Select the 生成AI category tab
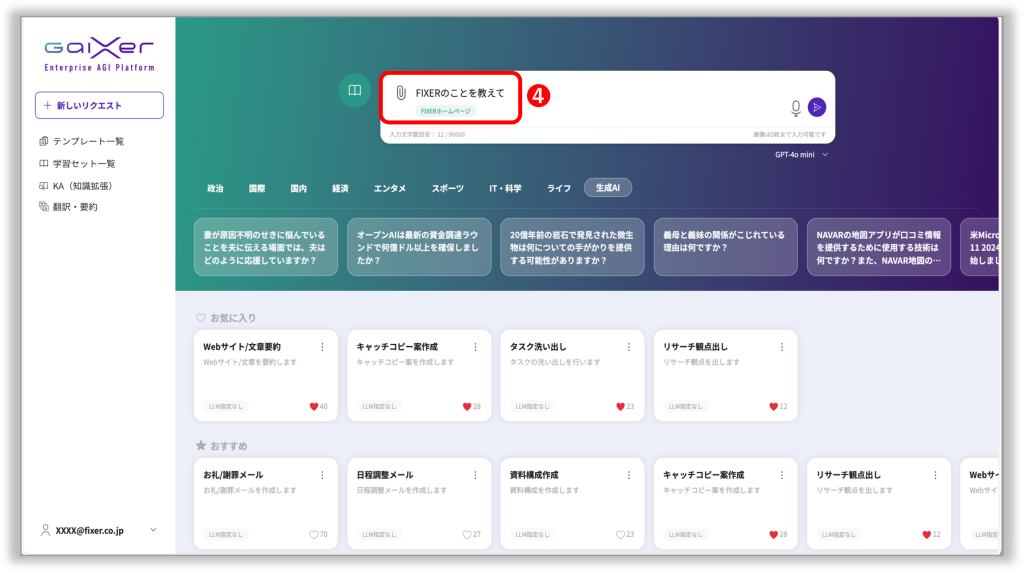Image resolution: width=1024 pixels, height=572 pixels. [608, 188]
